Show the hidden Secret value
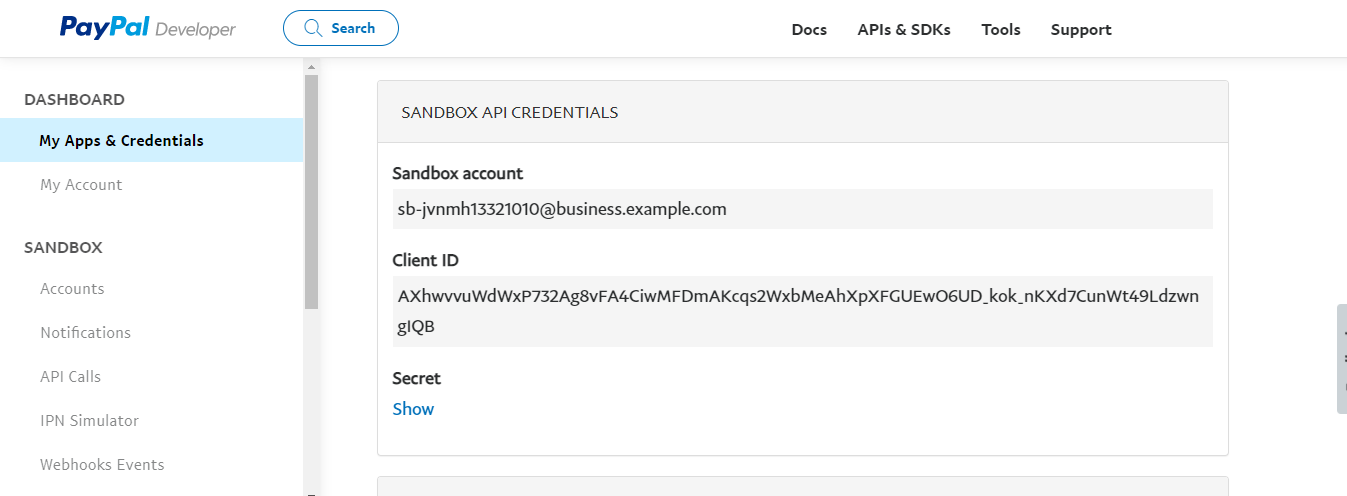This screenshot has height=496, width=1347. pos(413,409)
